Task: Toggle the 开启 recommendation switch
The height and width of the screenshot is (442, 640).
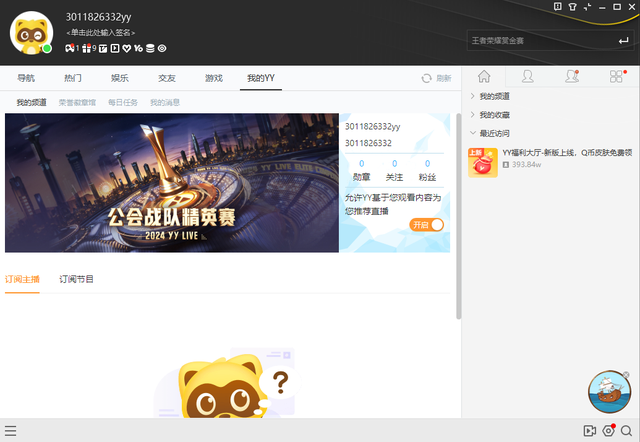Action: click(427, 225)
